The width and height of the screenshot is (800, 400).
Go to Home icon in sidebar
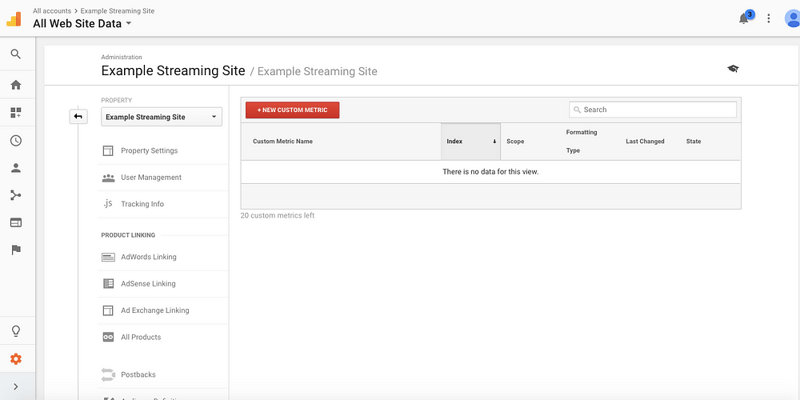[16, 85]
